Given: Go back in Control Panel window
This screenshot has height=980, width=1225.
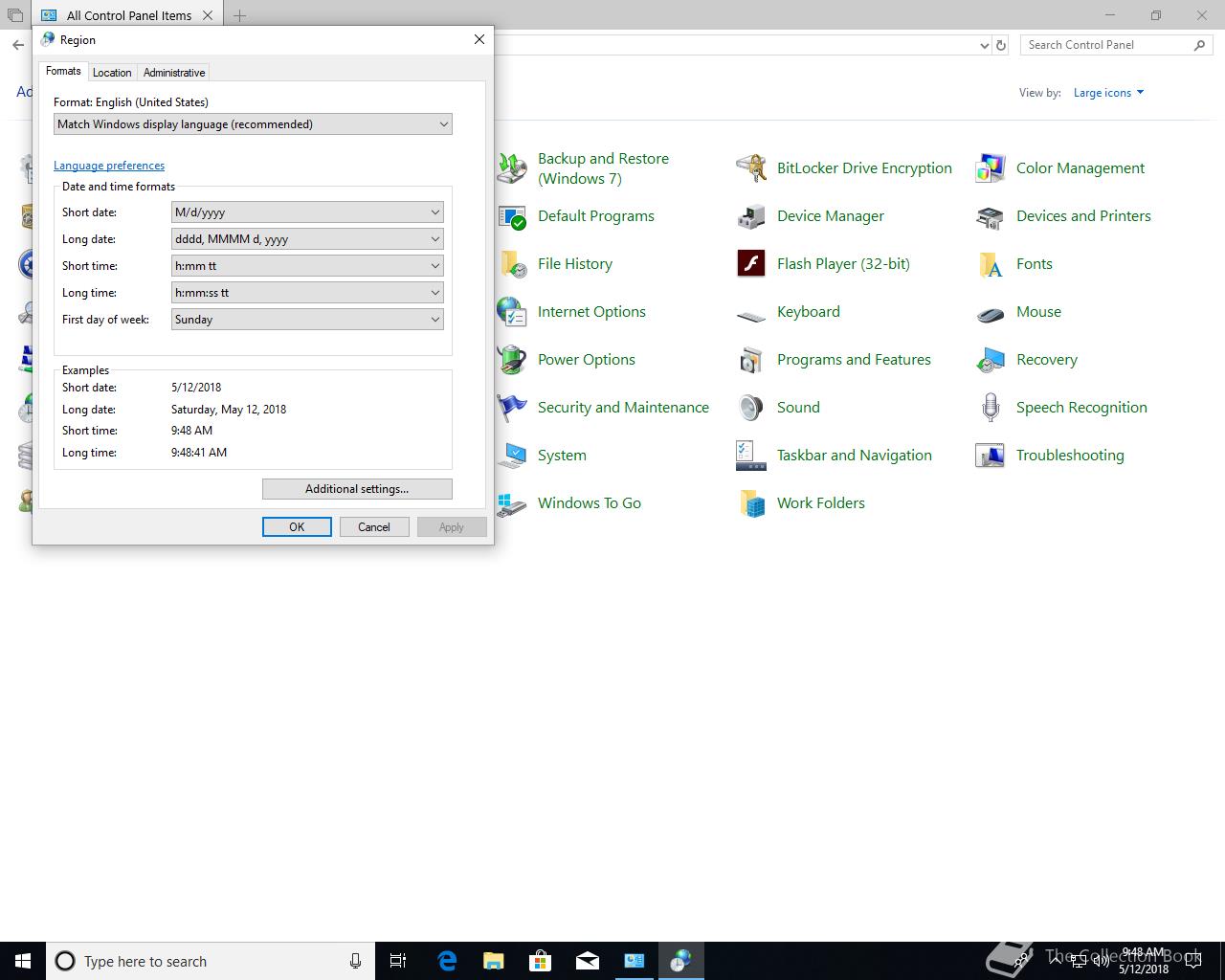Looking at the screenshot, I should tap(17, 45).
